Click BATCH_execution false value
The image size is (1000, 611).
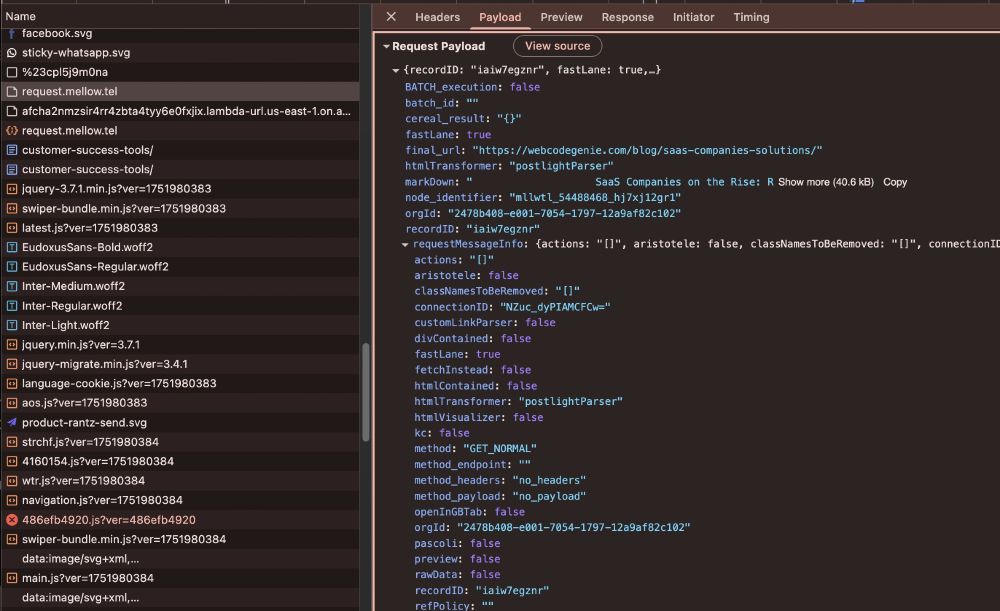tap(525, 87)
